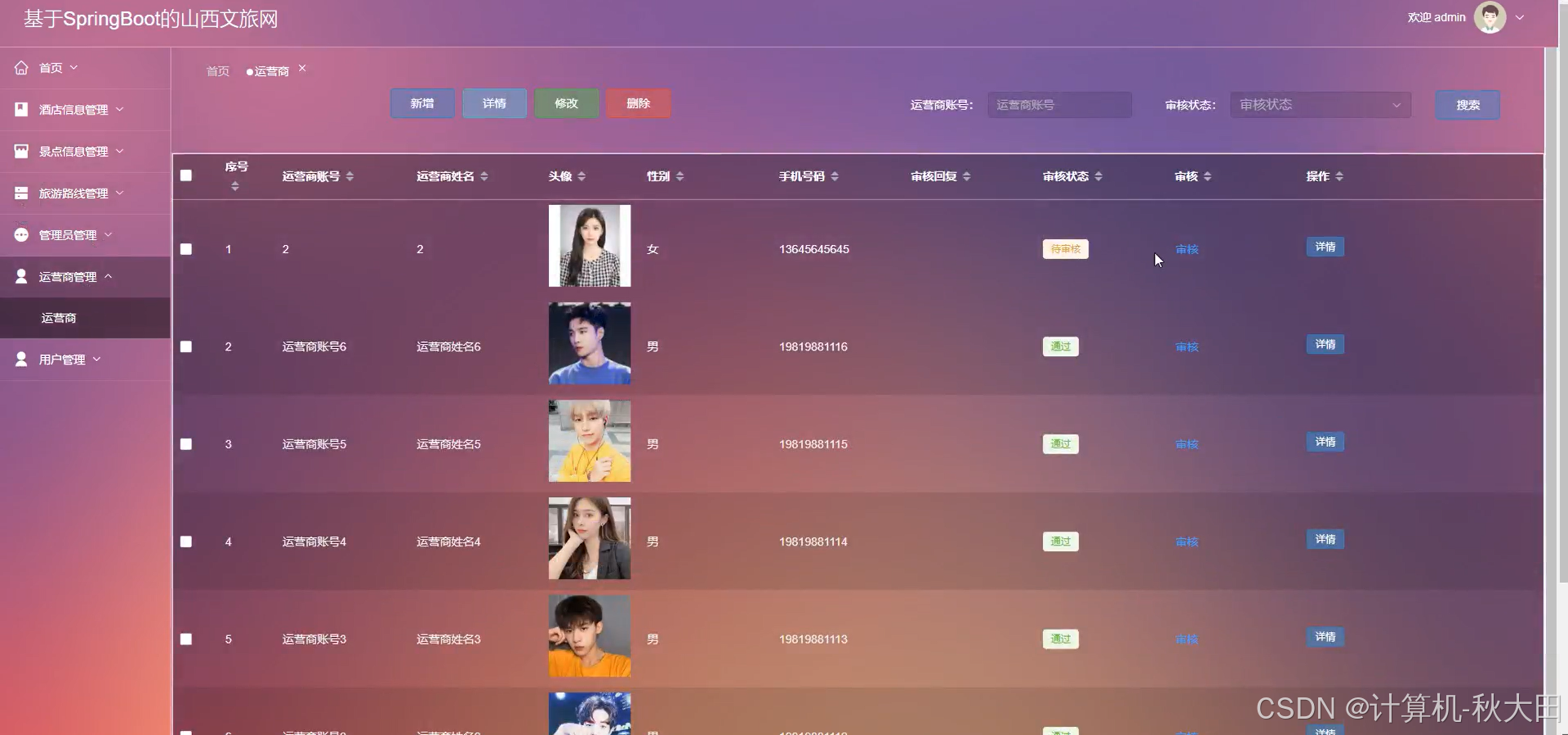Click the travel route management icon
This screenshot has height=735, width=1568.
click(x=21, y=193)
